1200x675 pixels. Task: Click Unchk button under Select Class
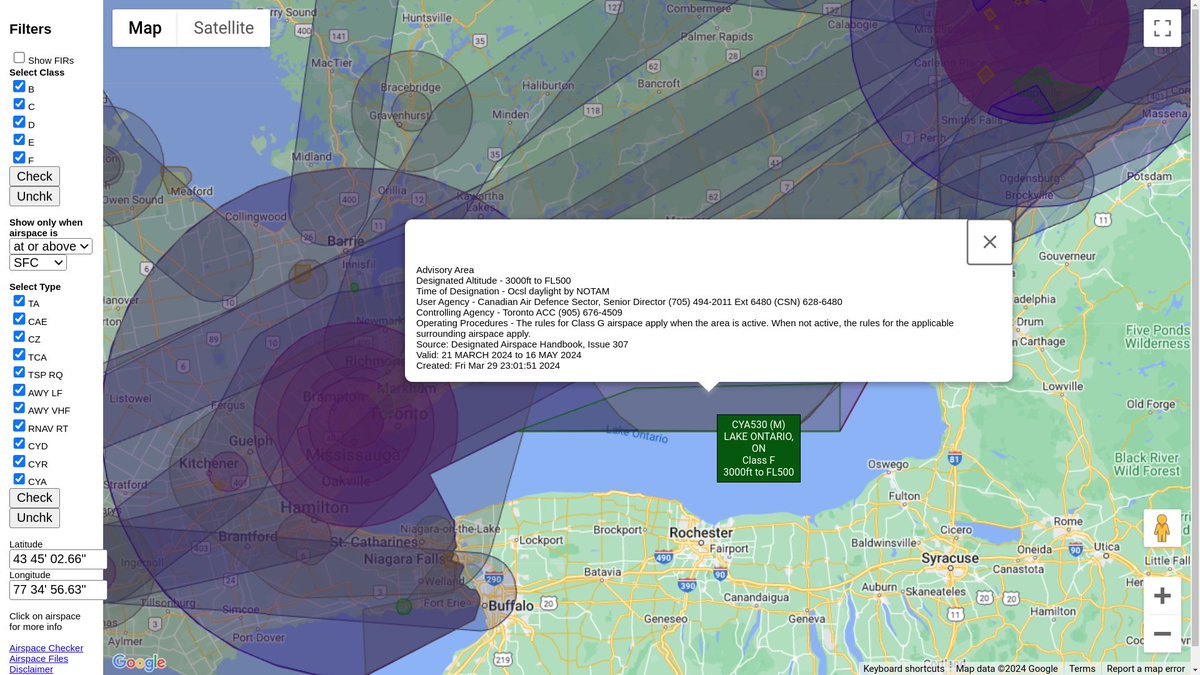tap(34, 196)
